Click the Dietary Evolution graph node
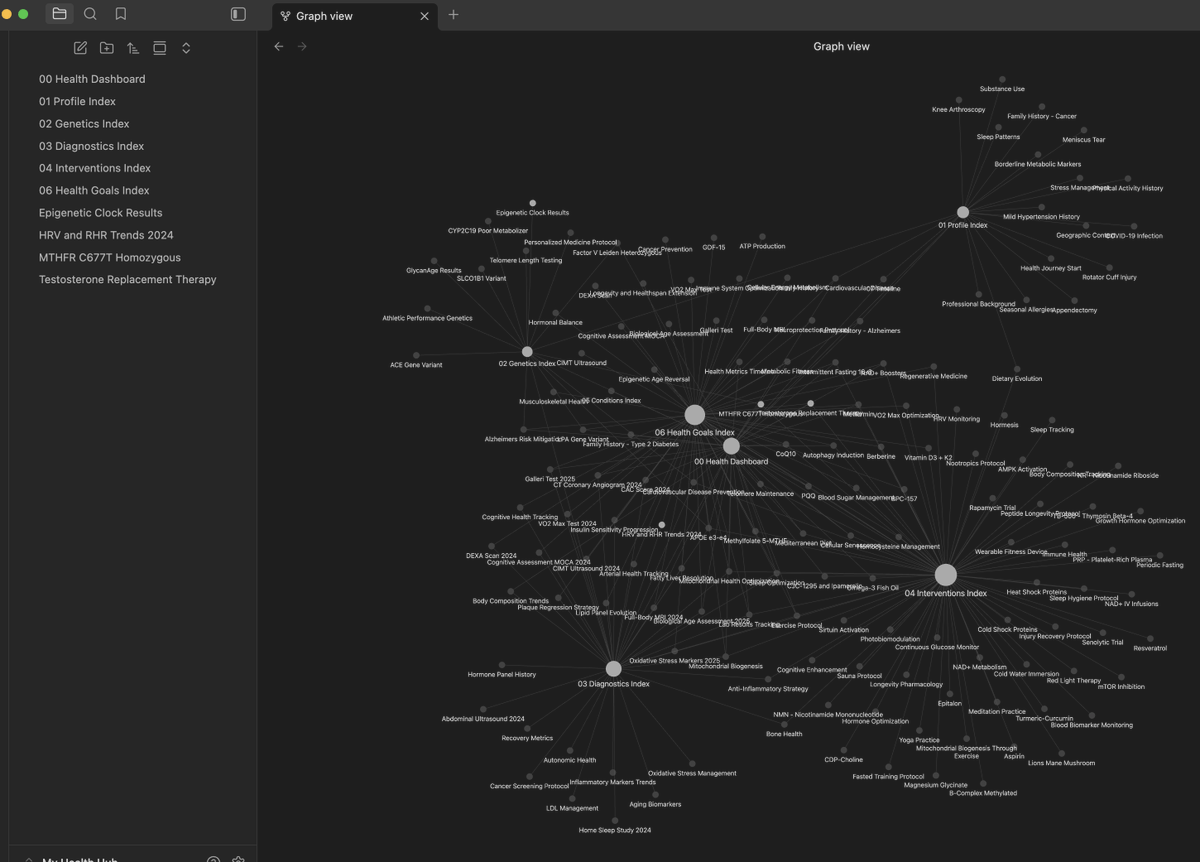The image size is (1200, 862). (1017, 369)
